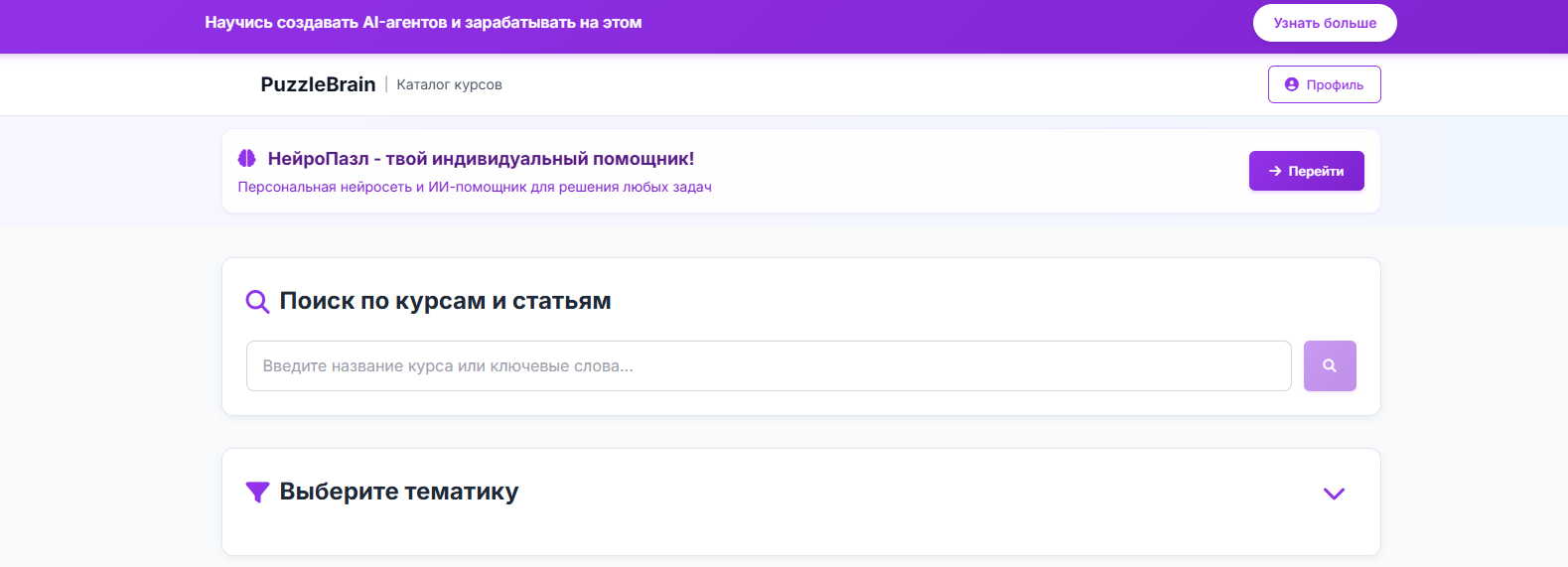This screenshot has height=567, width=1568.
Task: Click the user avatar icon in Профиль
Action: pos(1291,85)
